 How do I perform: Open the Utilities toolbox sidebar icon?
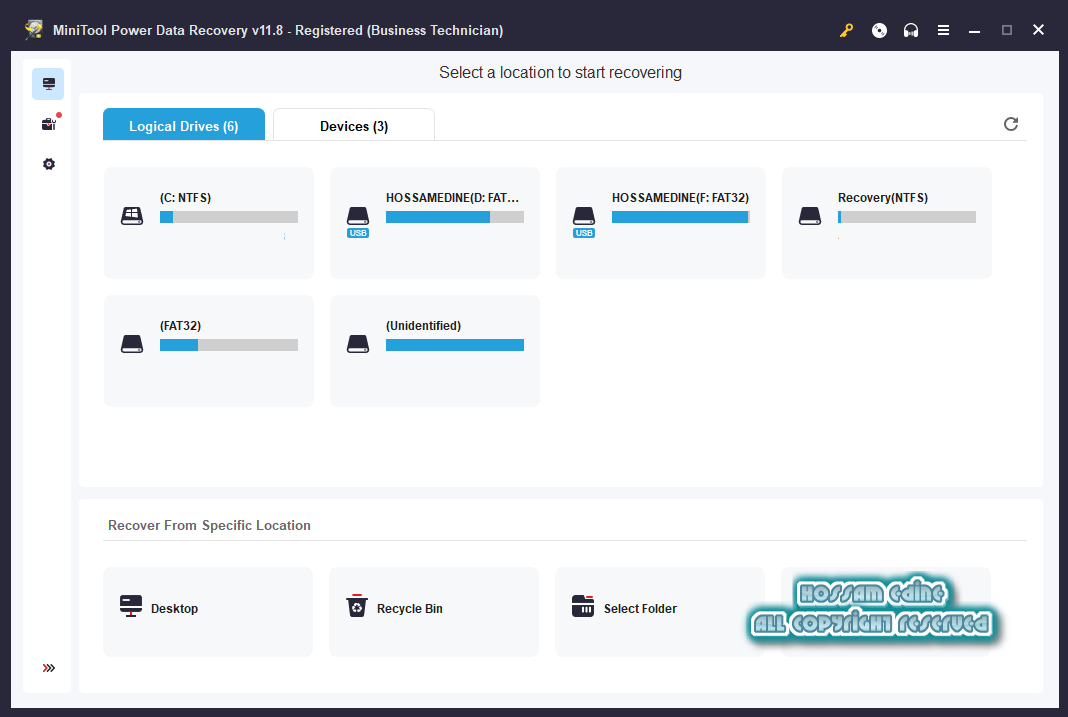48,124
